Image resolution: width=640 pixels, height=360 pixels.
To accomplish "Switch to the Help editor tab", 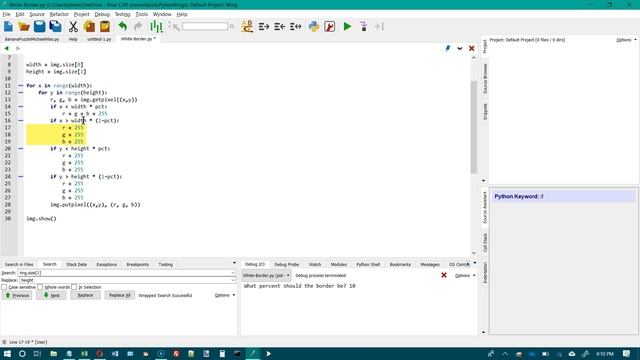I will pos(73,39).
